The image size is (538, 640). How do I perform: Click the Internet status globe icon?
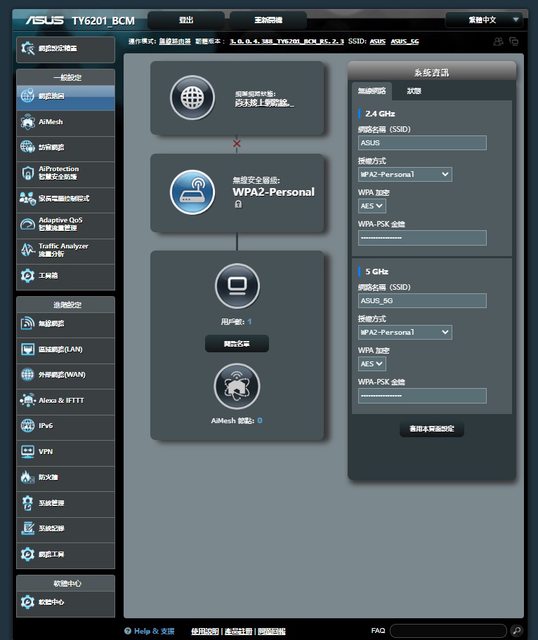point(192,98)
